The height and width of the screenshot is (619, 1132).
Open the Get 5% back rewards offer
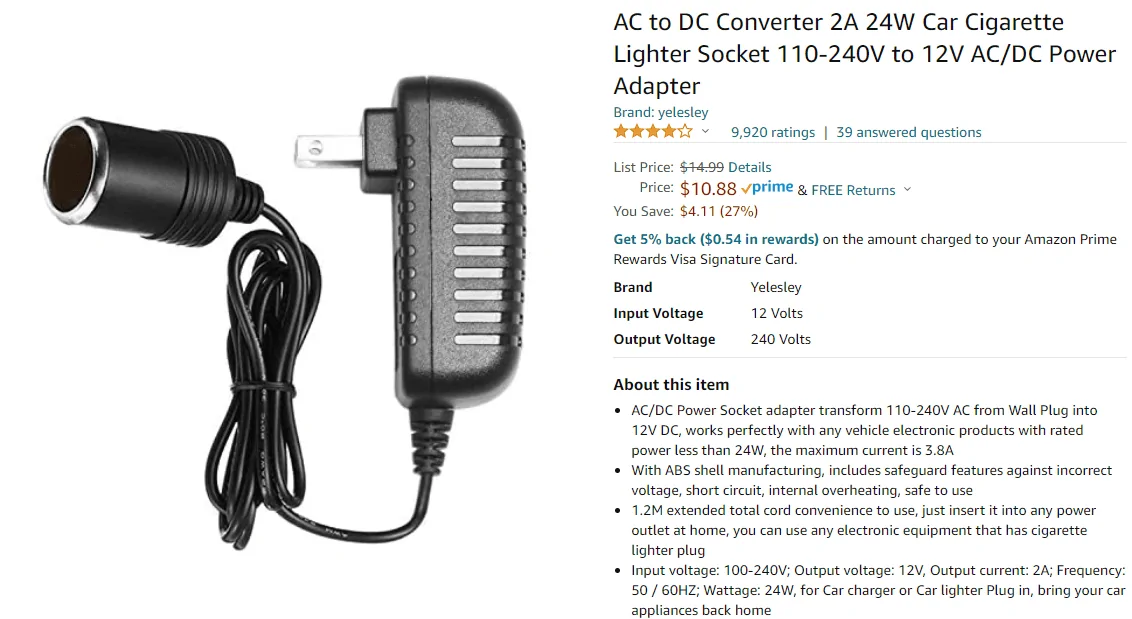point(716,239)
